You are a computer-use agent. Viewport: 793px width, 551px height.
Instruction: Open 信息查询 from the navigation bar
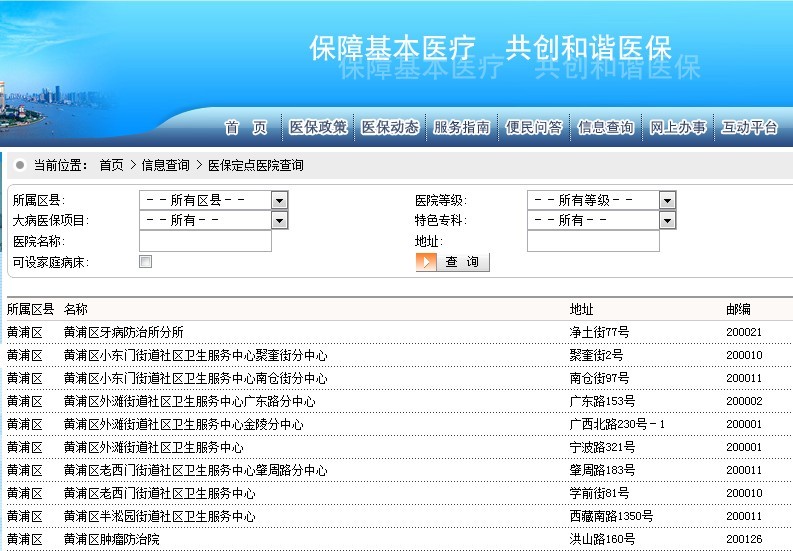tap(606, 127)
